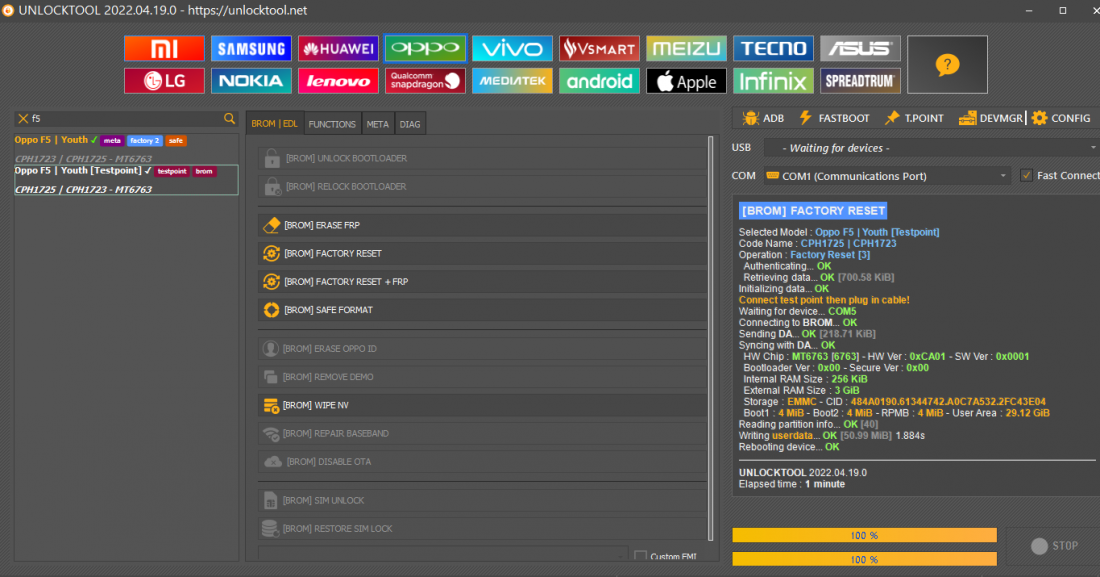The image size is (1100, 577).
Task: Choose the Samsung brand logo
Action: click(x=251, y=48)
